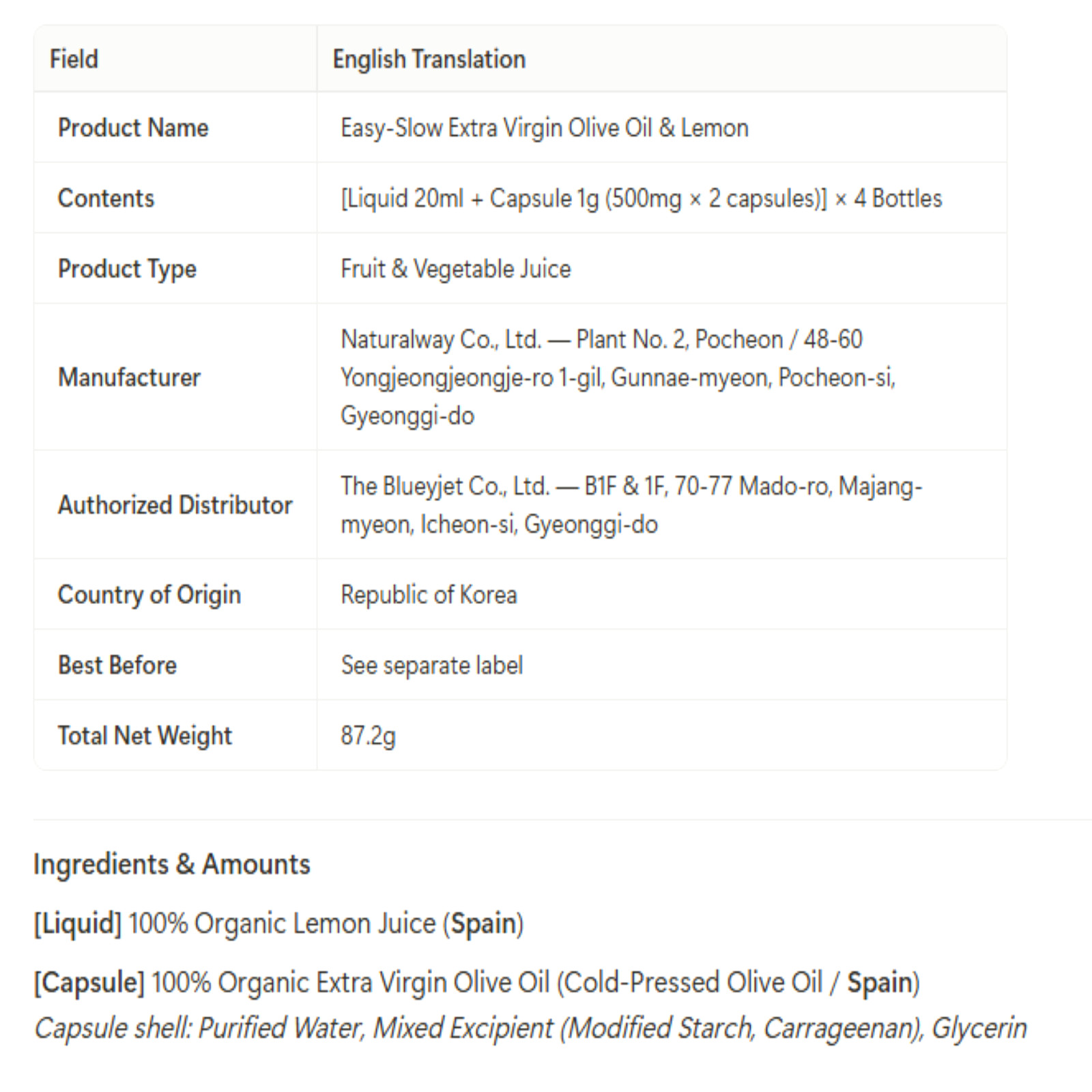Screen dimensions: 1092x1092
Task: Select the Product Type label
Action: click(127, 269)
